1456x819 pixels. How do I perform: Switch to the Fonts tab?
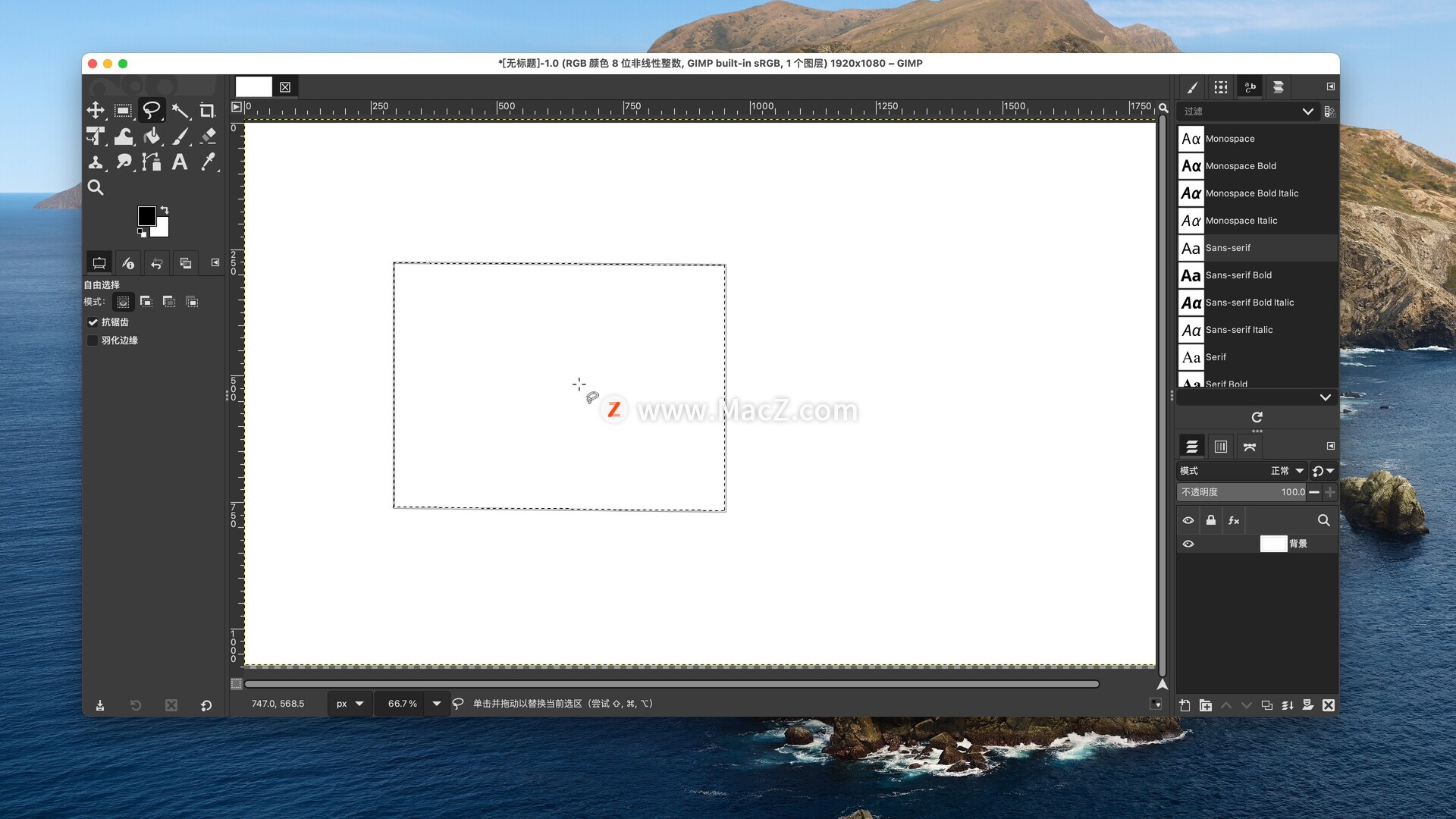click(x=1250, y=87)
